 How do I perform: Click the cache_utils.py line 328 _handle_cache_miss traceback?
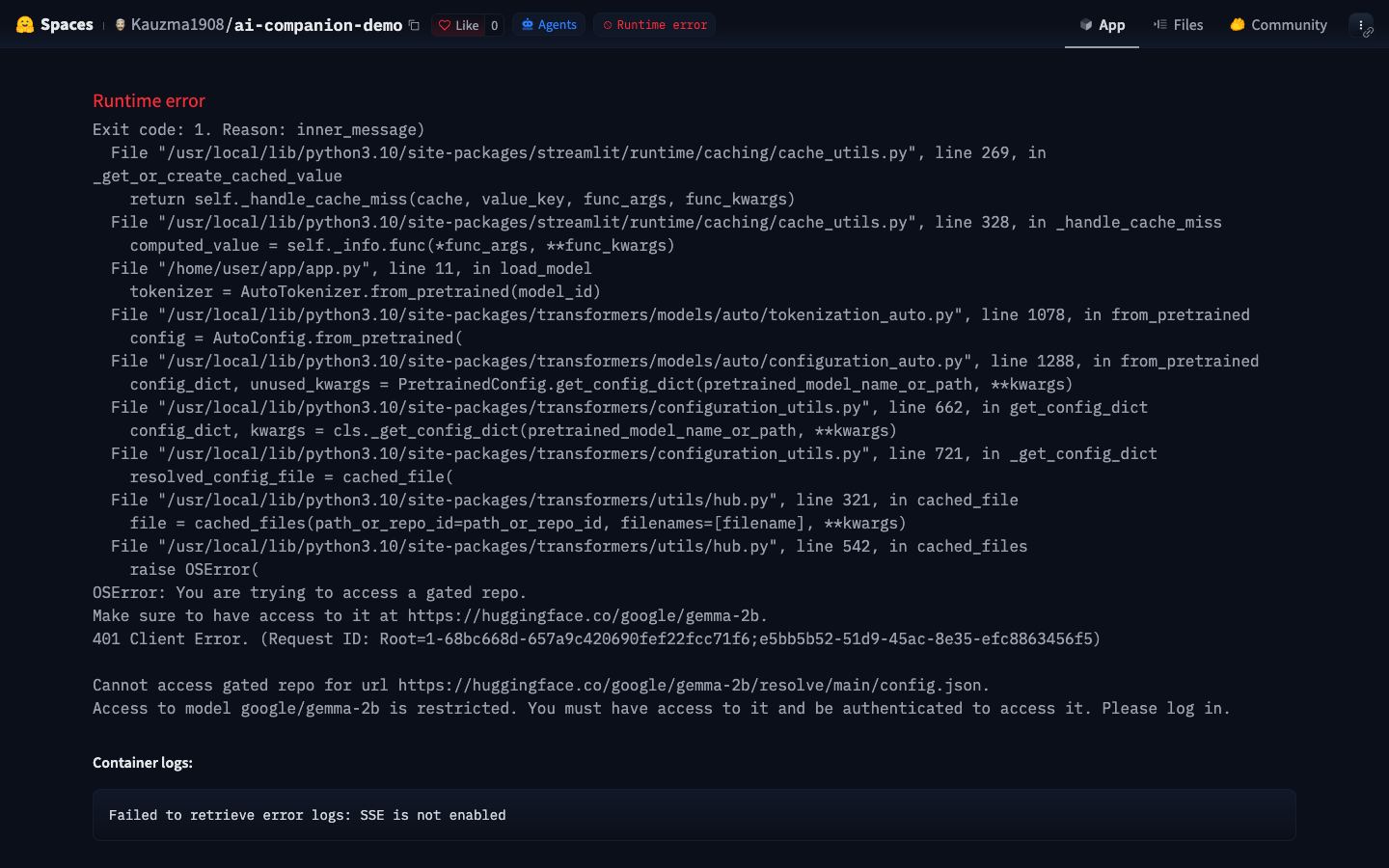[x=667, y=222]
